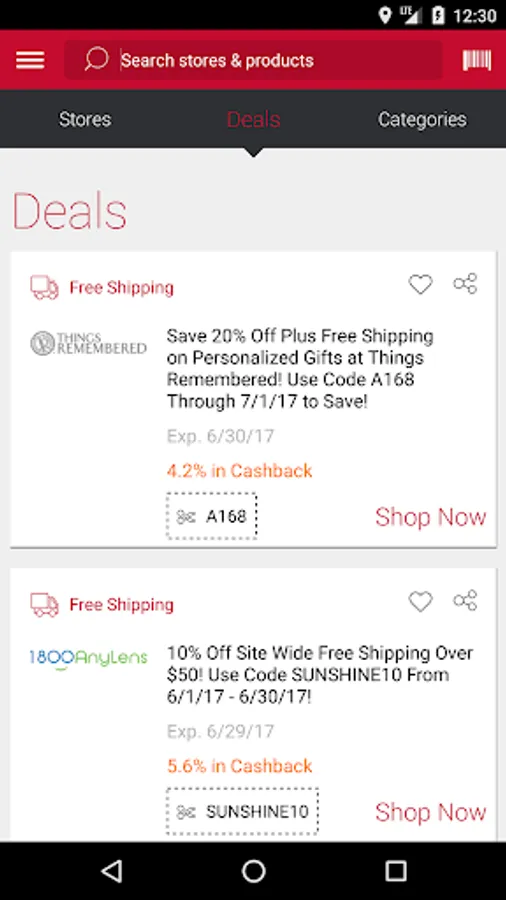Tap the Things Remembered store logo
The width and height of the screenshot is (506, 900).
pos(88,343)
